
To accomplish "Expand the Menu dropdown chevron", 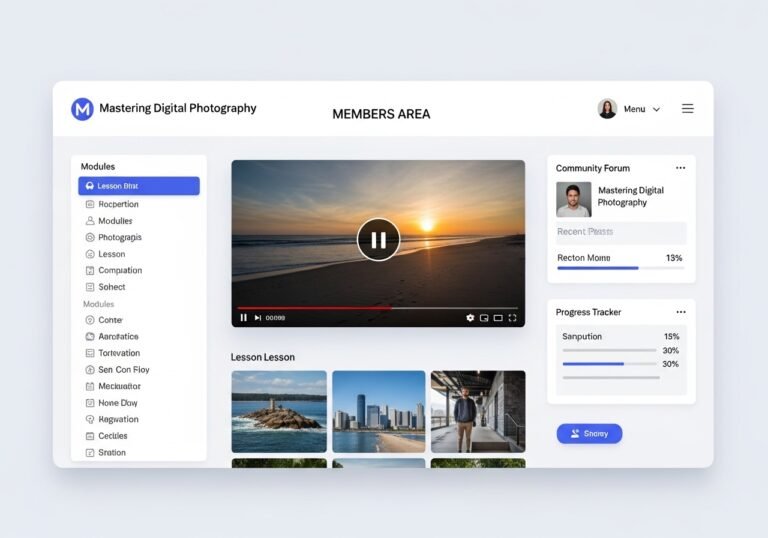I will [x=656, y=110].
